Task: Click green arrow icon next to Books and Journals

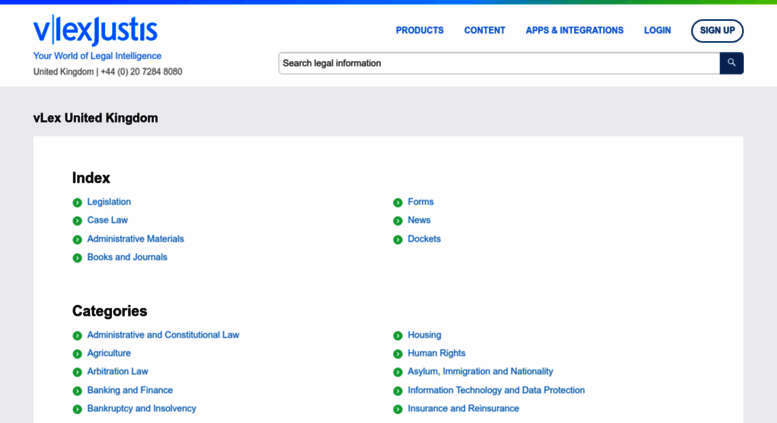Action: point(77,258)
